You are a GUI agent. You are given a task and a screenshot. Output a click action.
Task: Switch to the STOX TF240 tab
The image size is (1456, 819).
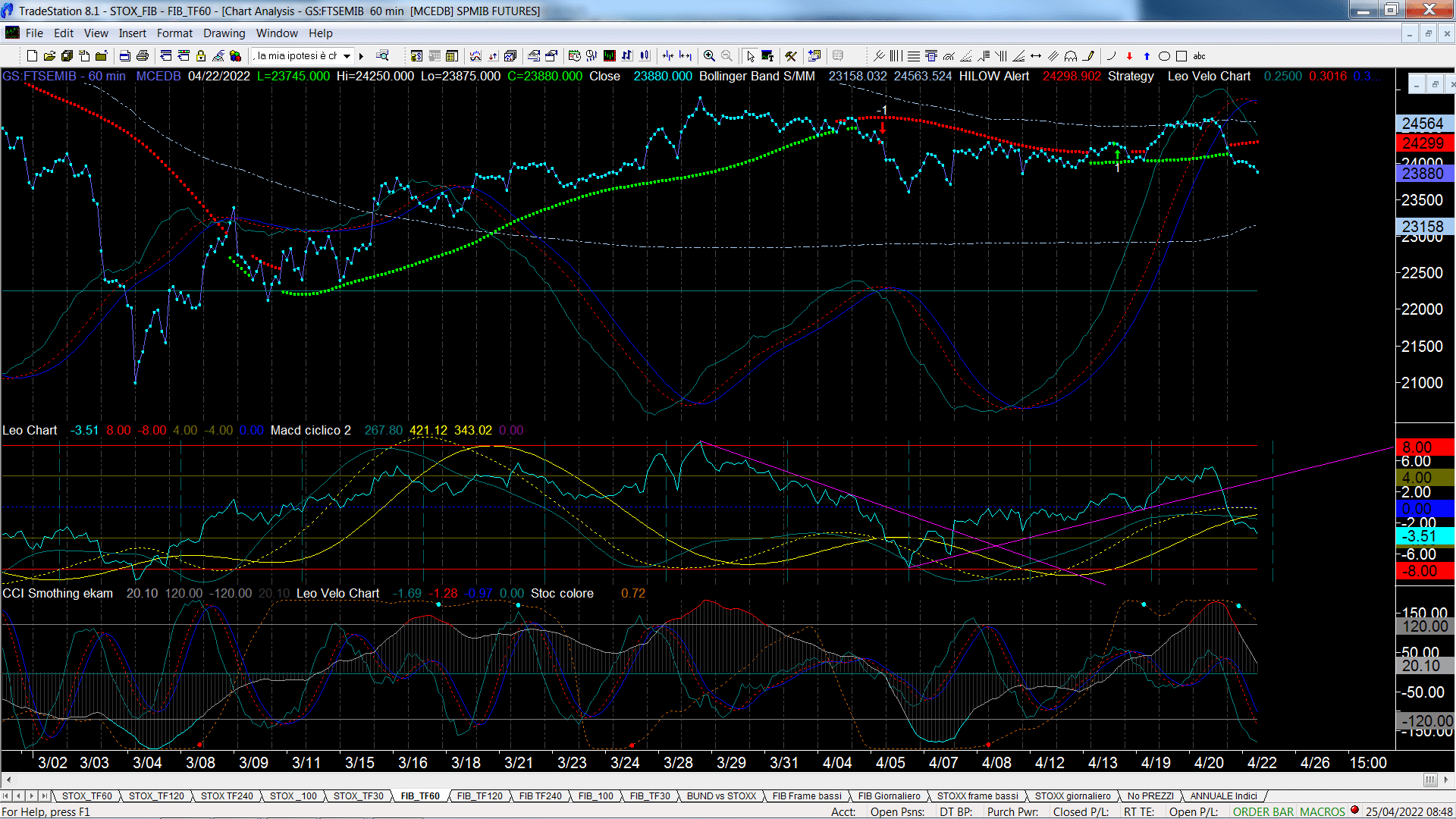227,796
